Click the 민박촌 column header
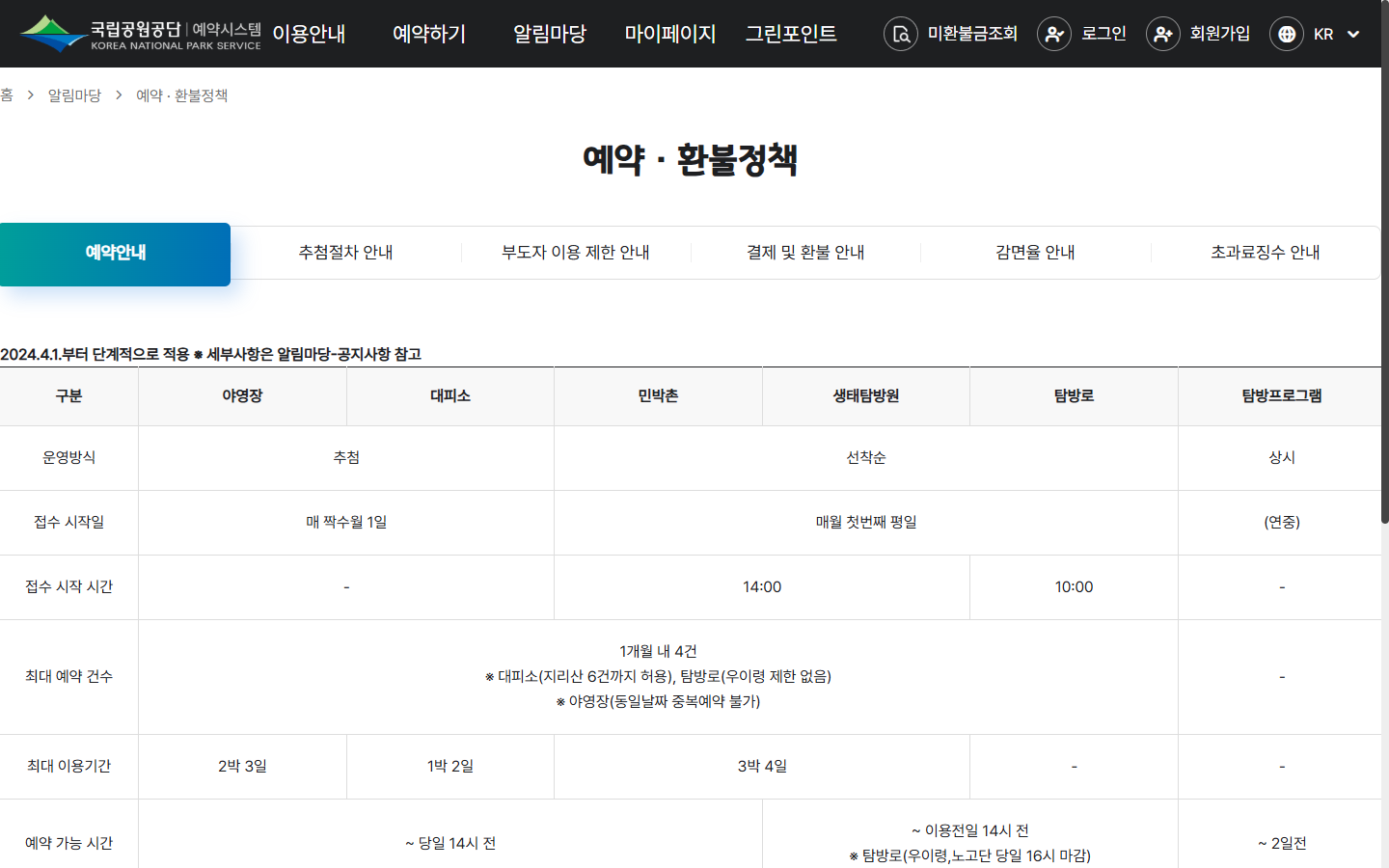1389x868 pixels. coord(658,396)
